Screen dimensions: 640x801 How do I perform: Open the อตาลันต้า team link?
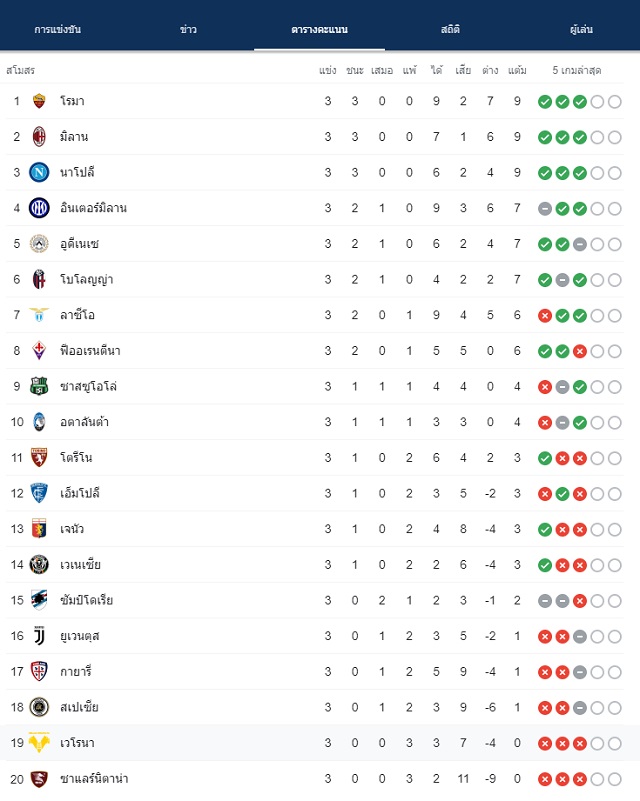84,422
